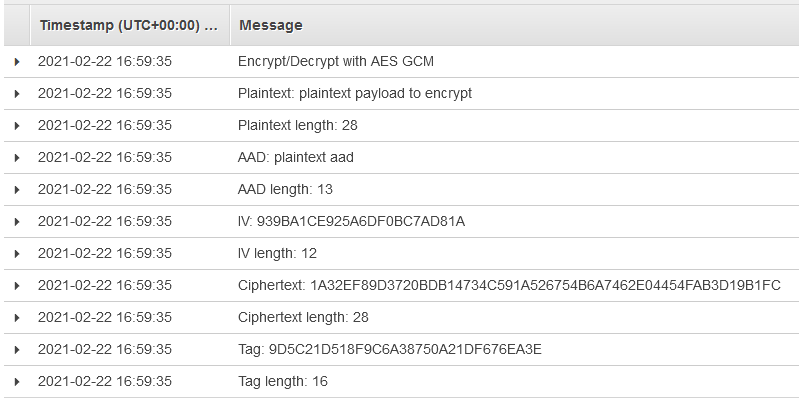Click the 'Plaintext: plaintext payload to encrypt' message

pos(354,94)
